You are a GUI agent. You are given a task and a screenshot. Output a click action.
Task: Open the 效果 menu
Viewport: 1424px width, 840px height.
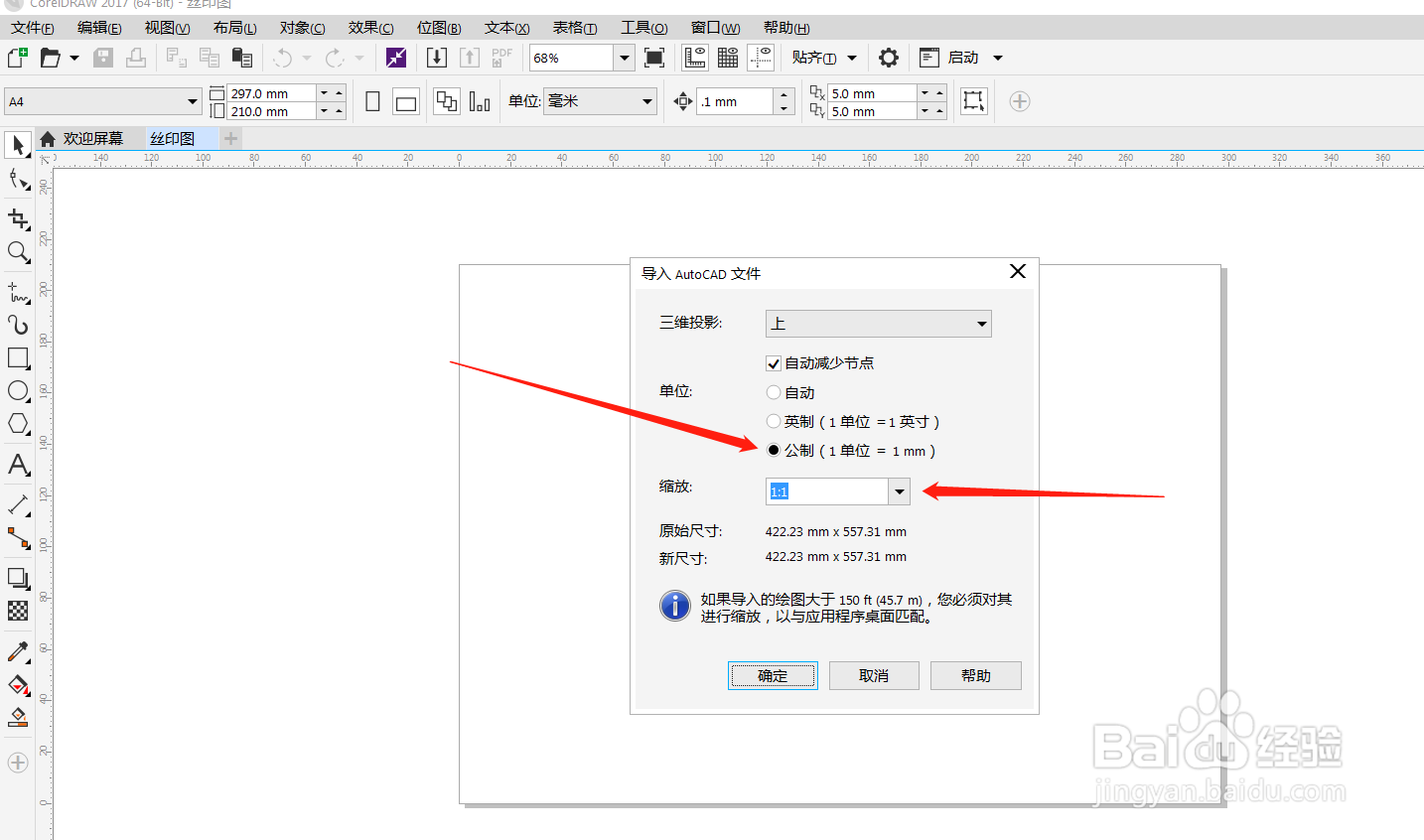click(x=371, y=28)
